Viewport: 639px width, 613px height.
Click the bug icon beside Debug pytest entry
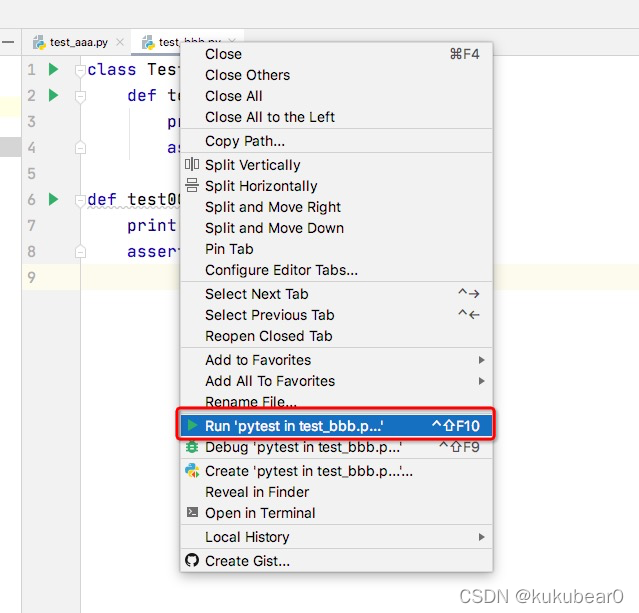coord(192,447)
